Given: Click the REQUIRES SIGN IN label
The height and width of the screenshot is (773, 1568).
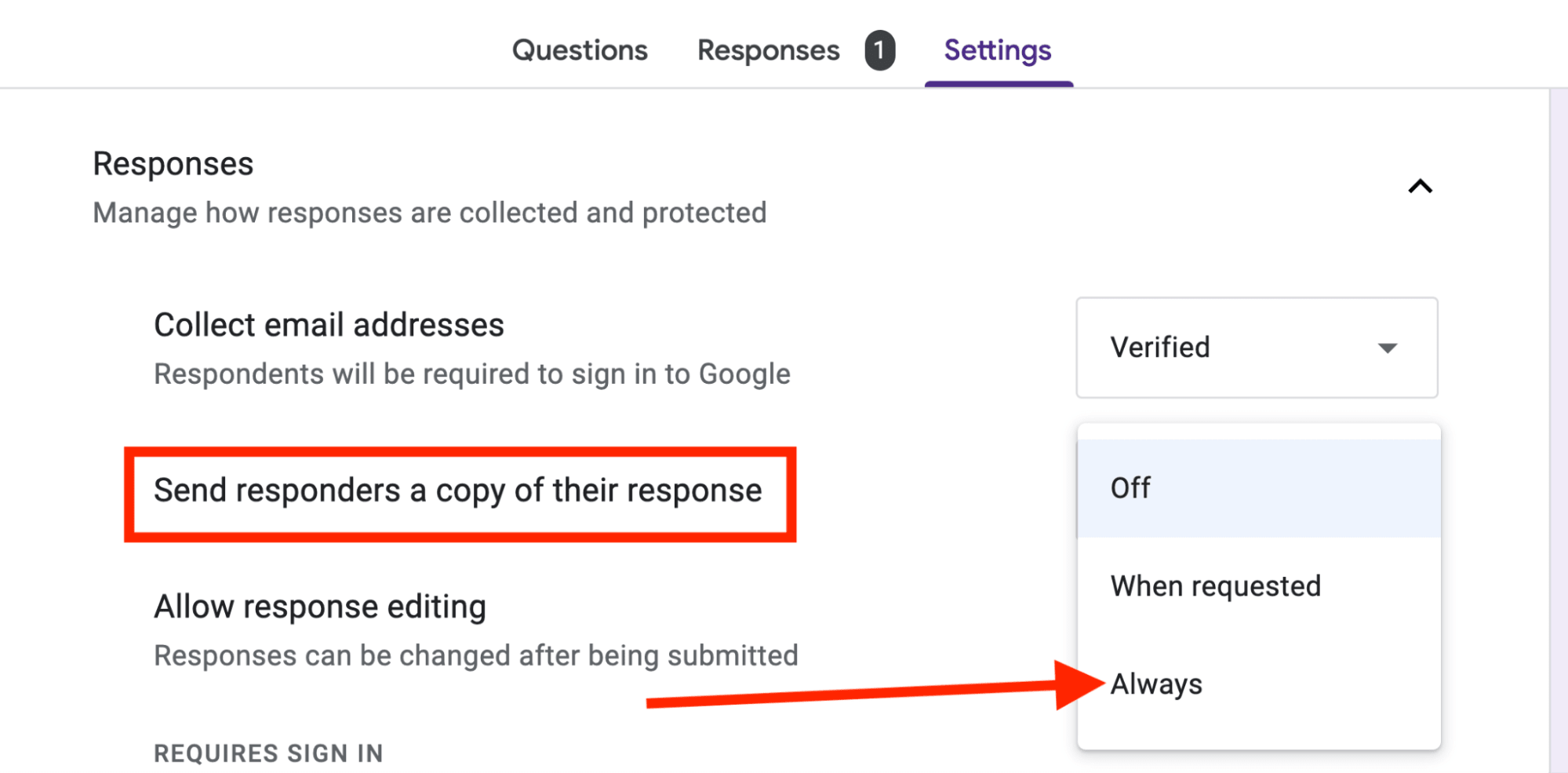Looking at the screenshot, I should point(267,753).
